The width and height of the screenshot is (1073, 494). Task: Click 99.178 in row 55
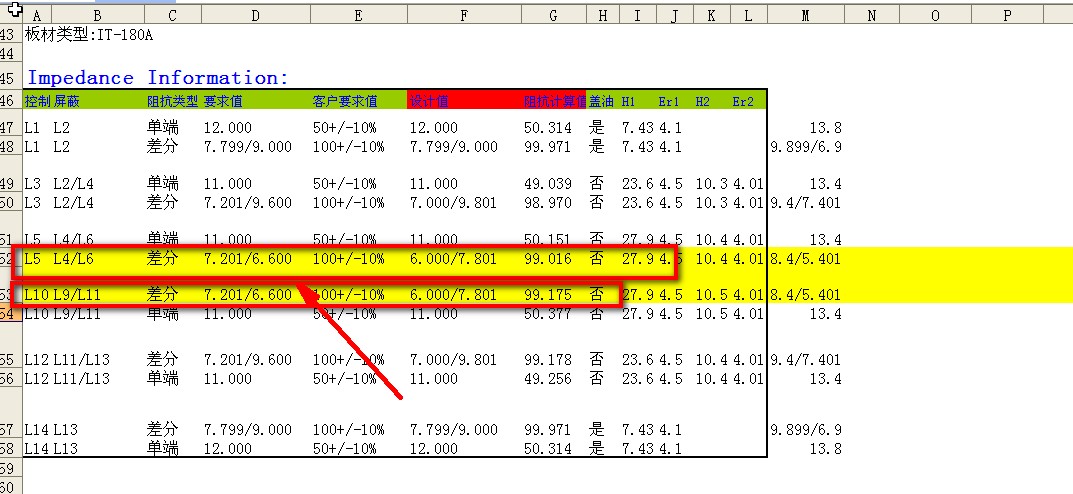[547, 360]
